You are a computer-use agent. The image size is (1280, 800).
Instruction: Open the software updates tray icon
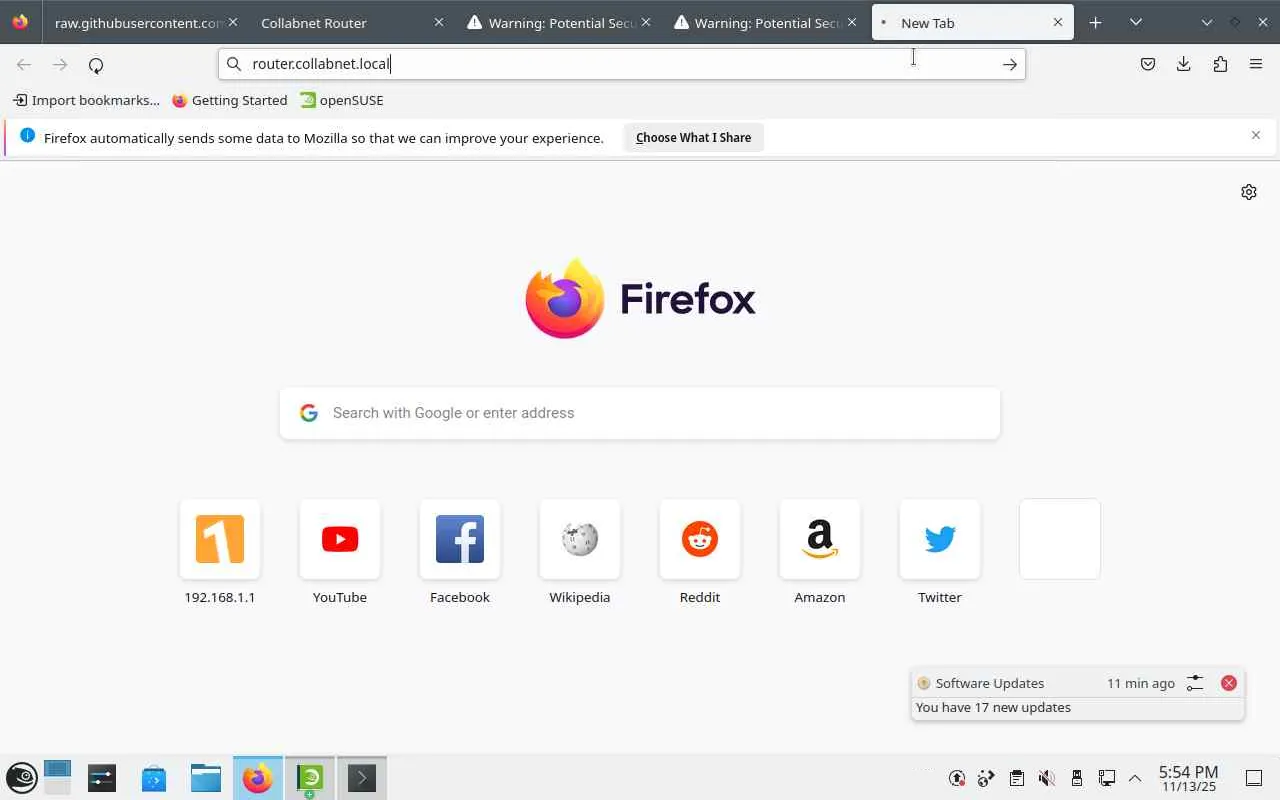point(957,778)
